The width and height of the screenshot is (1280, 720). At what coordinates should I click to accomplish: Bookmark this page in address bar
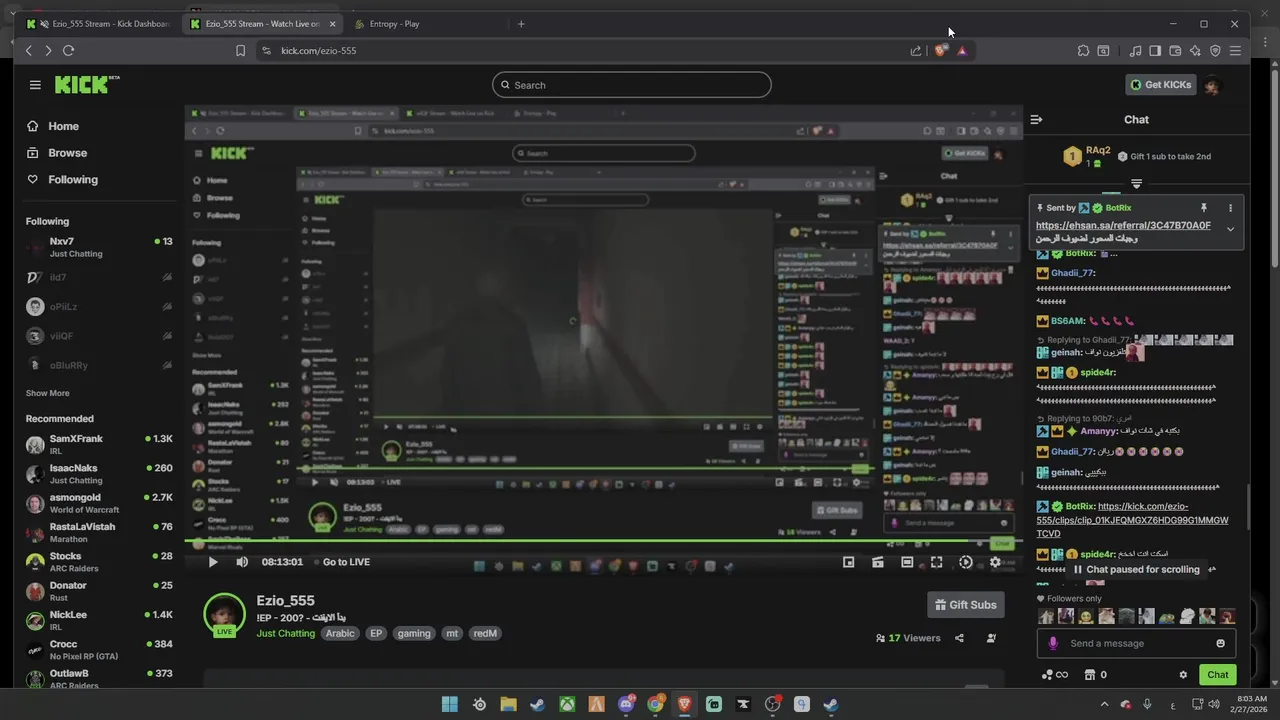point(240,50)
